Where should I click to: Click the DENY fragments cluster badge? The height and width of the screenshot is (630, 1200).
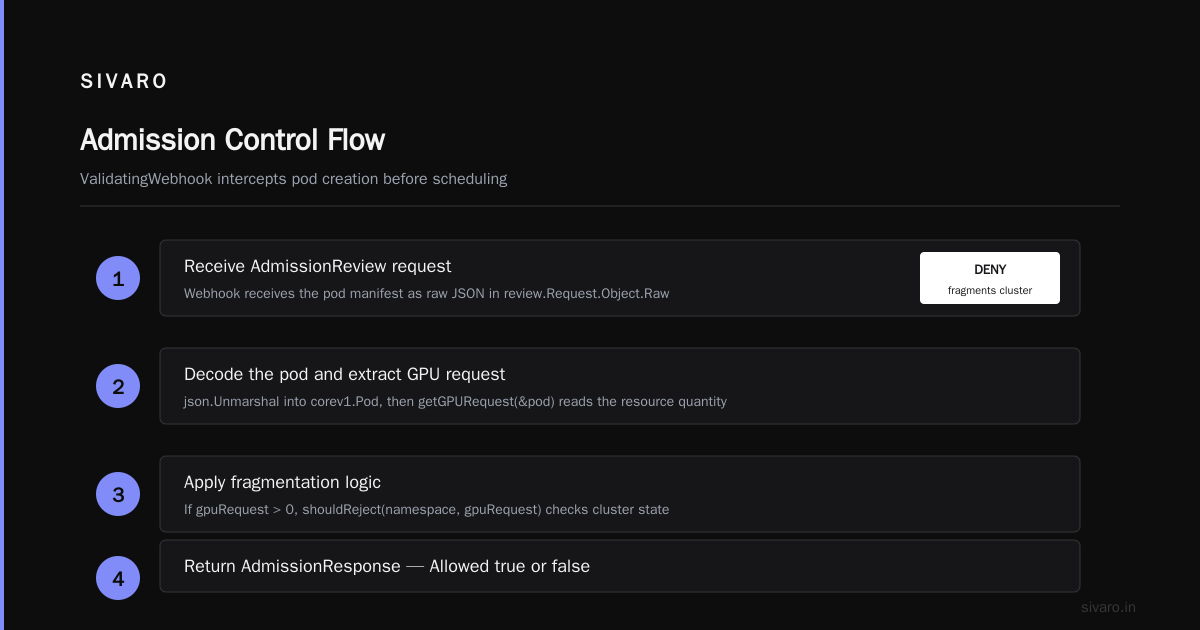click(990, 278)
